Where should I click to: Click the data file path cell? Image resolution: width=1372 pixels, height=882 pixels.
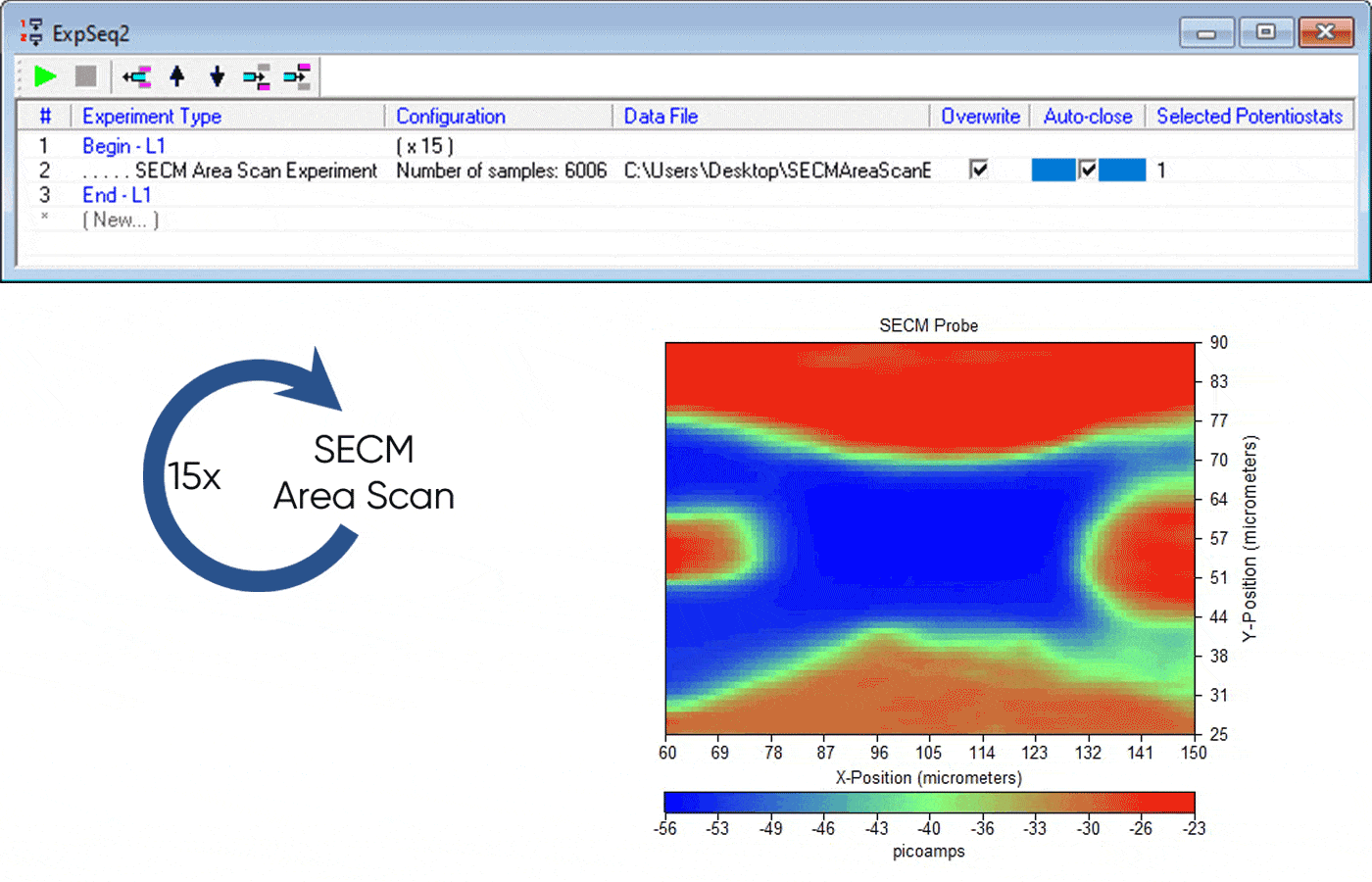click(776, 171)
